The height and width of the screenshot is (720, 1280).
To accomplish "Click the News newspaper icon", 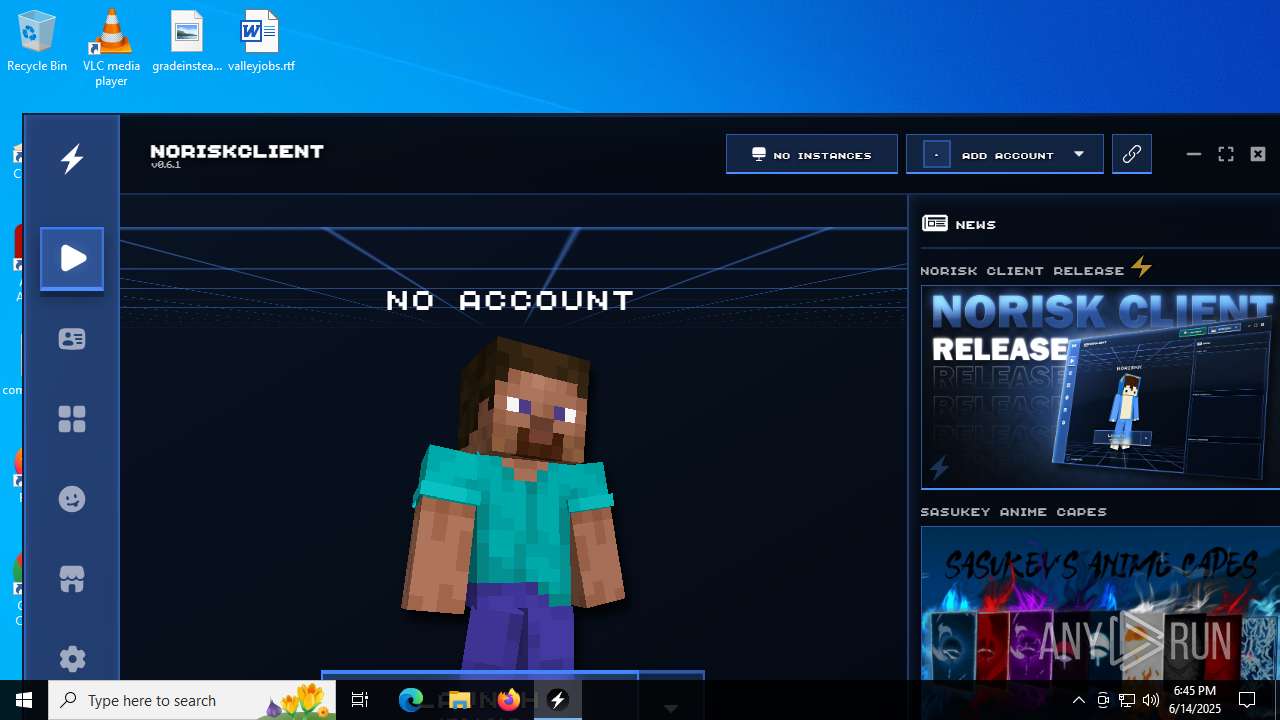I will [x=935, y=223].
